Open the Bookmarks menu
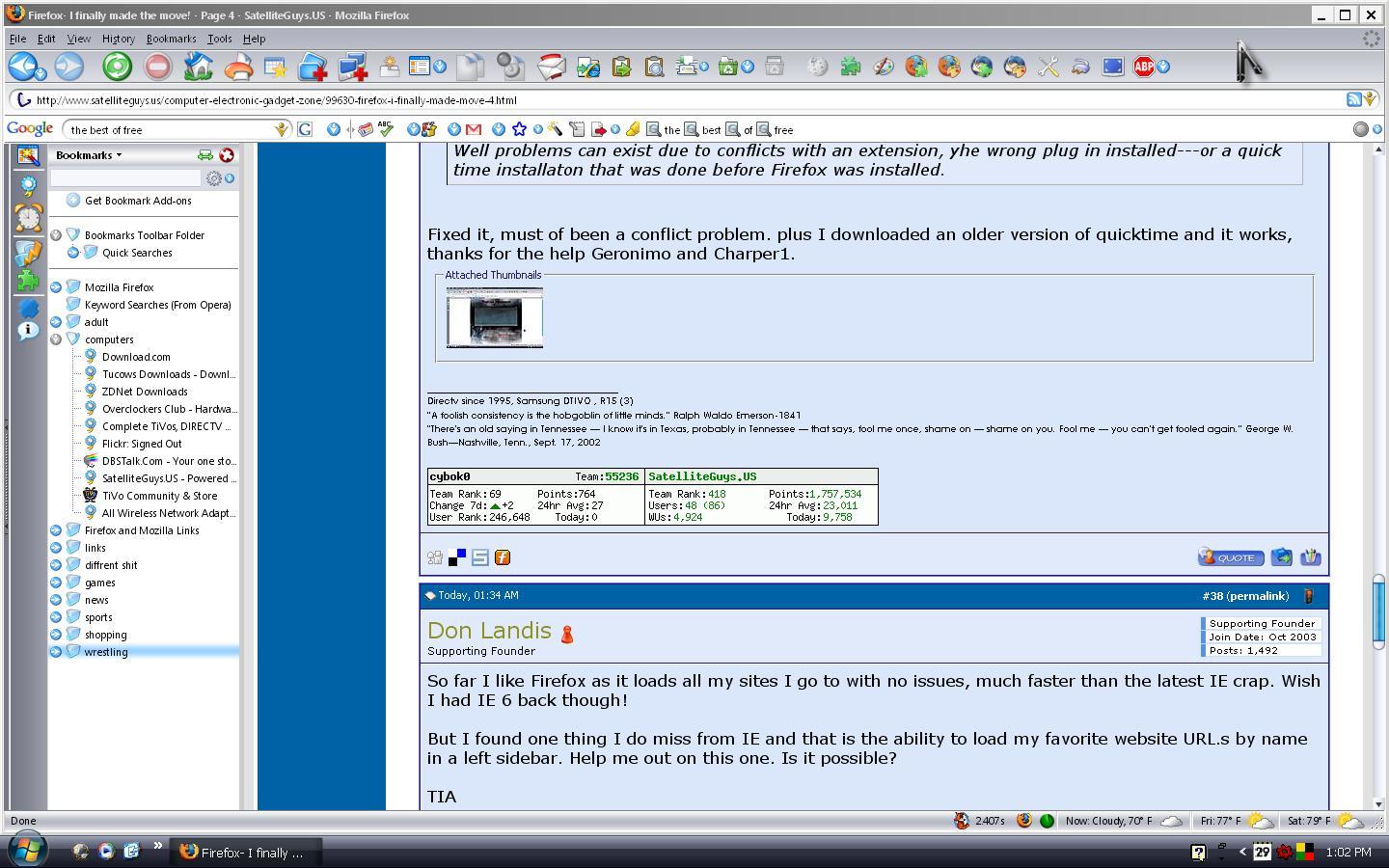Viewport: 1389px width, 868px height. (x=171, y=39)
